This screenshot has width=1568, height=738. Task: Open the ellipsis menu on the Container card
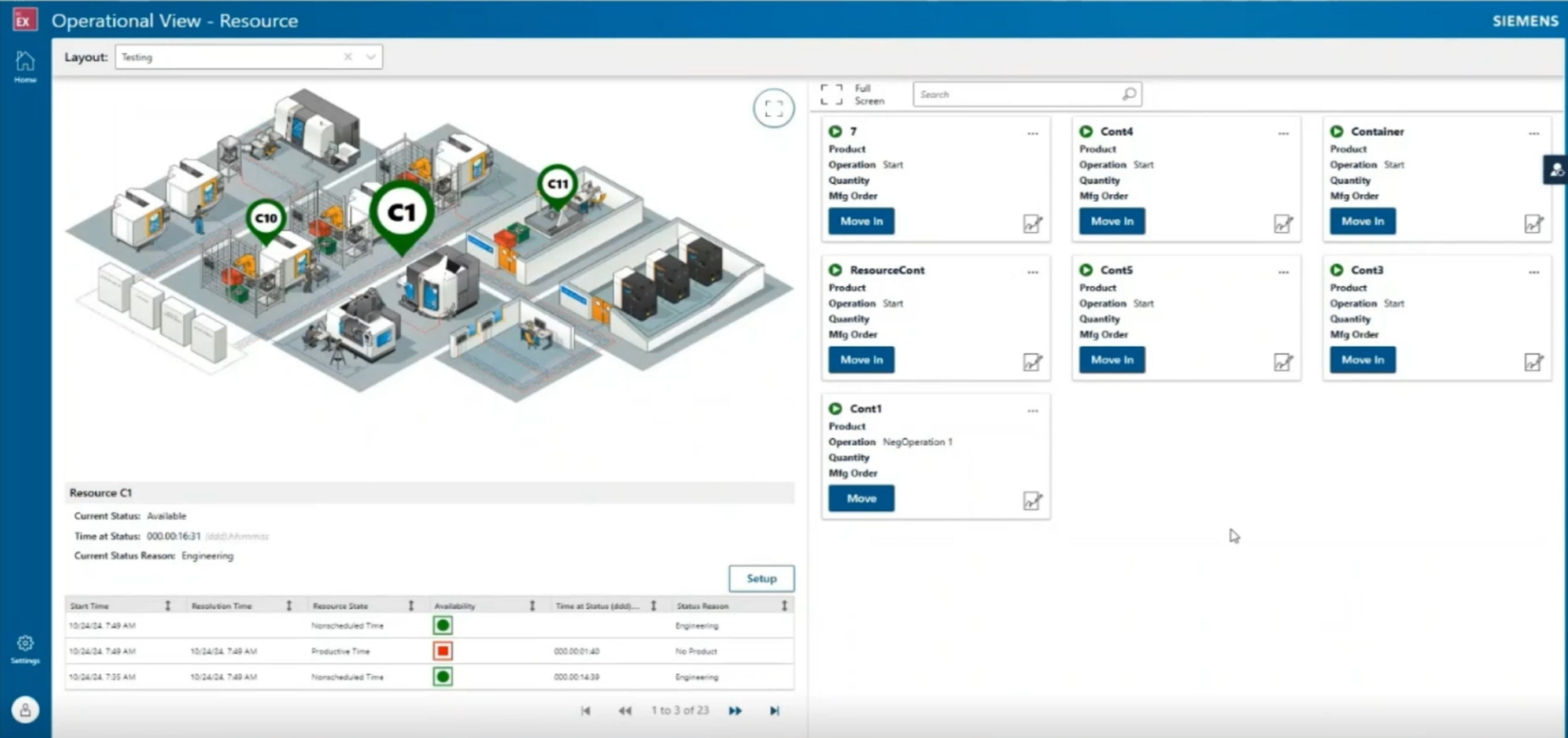click(1535, 133)
